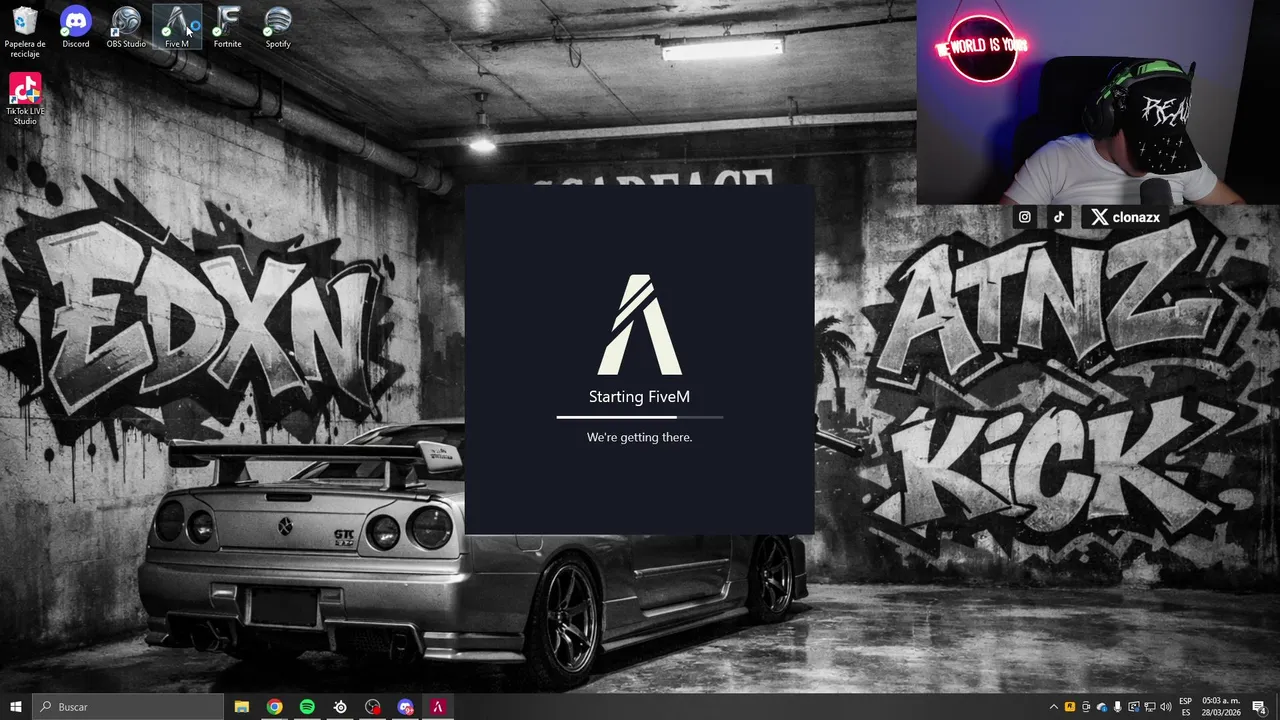This screenshot has width=1280, height=720.
Task: Open Rockstar Games launcher tray icon
Action: pos(1070,707)
